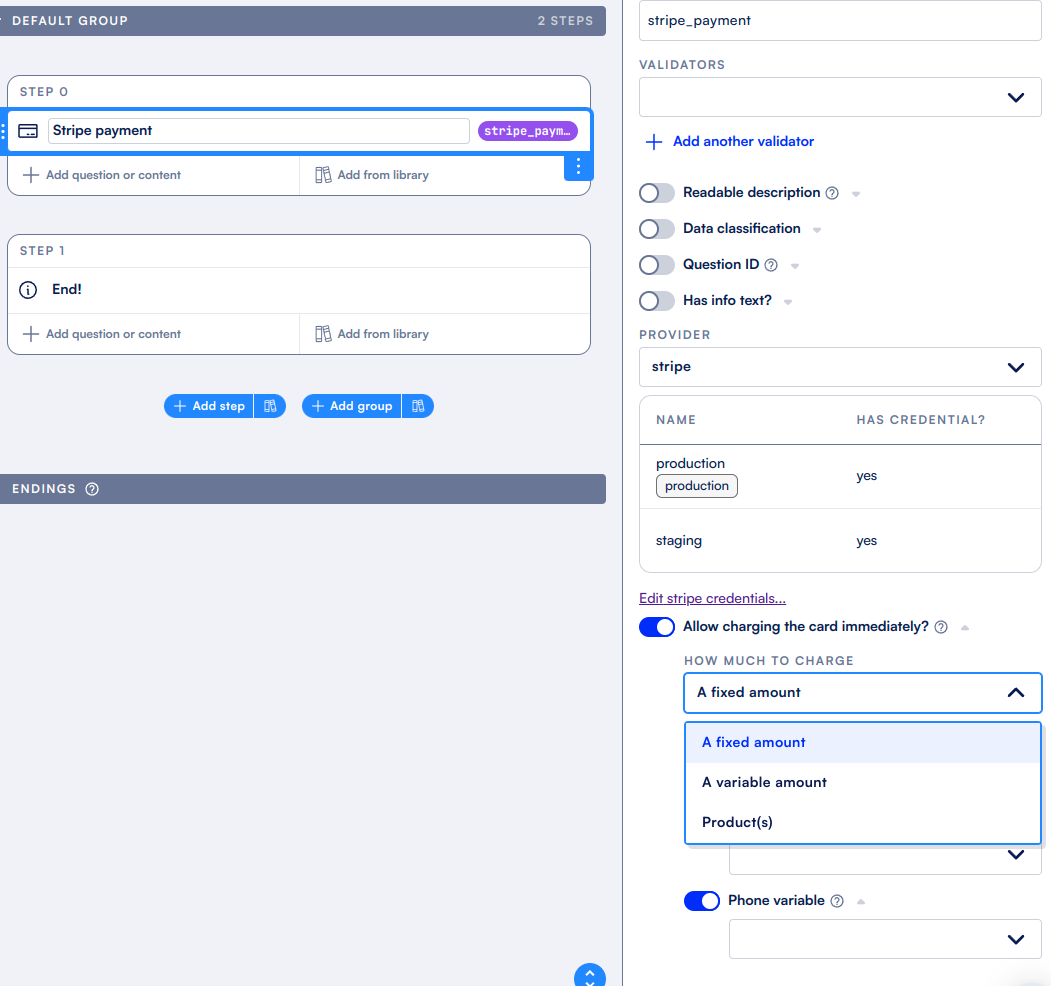
Task: Click the round scroll button at bottom
Action: (590, 975)
